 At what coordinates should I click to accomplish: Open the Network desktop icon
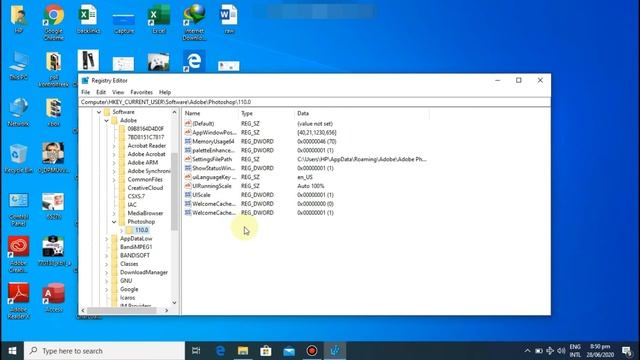[18, 112]
